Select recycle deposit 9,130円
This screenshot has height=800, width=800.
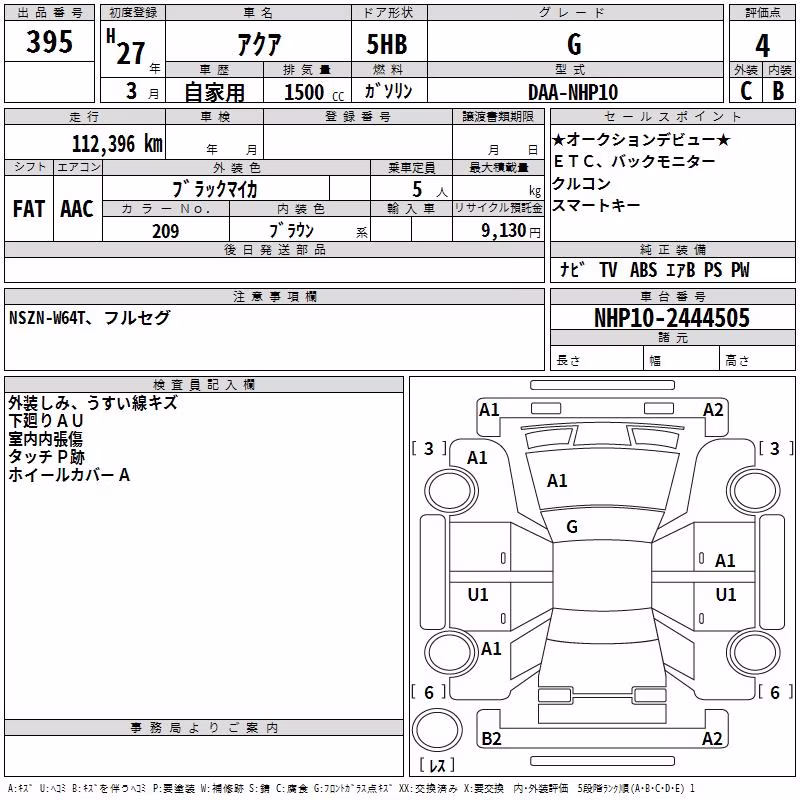[511, 231]
